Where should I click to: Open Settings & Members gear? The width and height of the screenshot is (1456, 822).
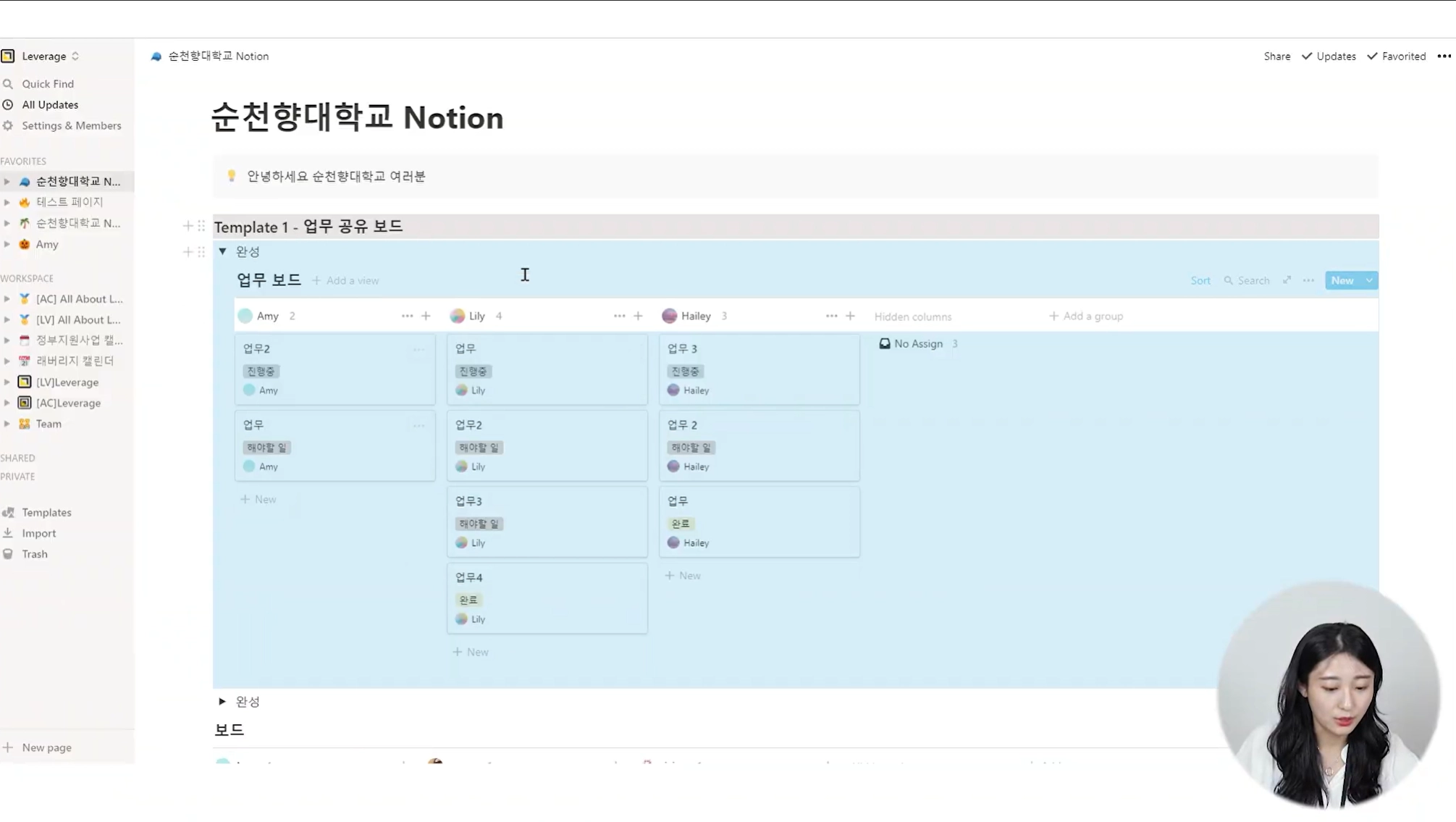coord(8,126)
